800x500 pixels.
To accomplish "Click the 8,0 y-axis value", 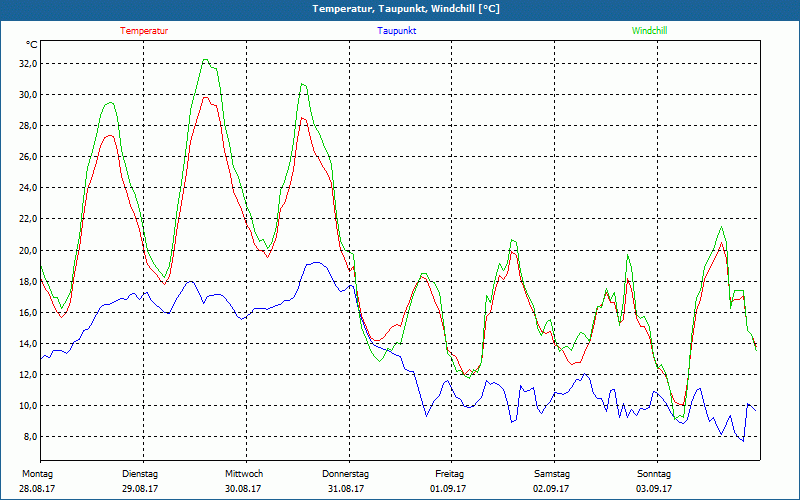I will coord(30,437).
